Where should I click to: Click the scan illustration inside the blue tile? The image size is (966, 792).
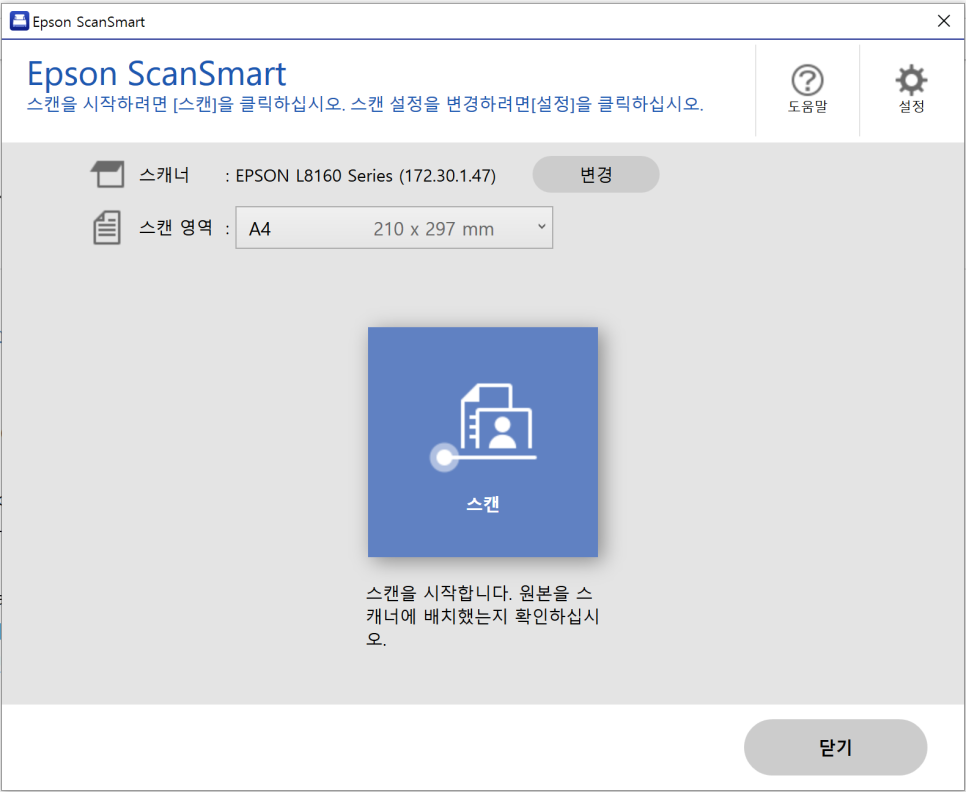(483, 423)
